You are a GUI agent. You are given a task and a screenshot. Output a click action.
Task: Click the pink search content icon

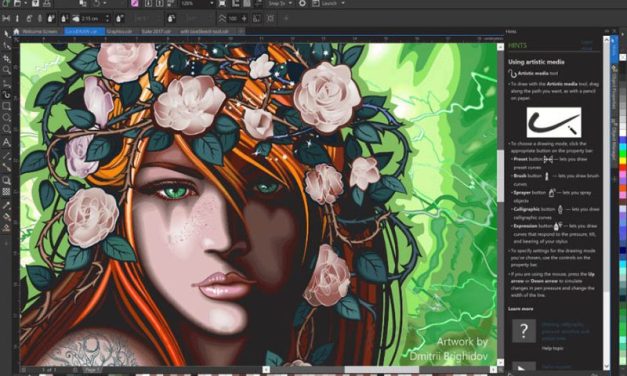135,3
